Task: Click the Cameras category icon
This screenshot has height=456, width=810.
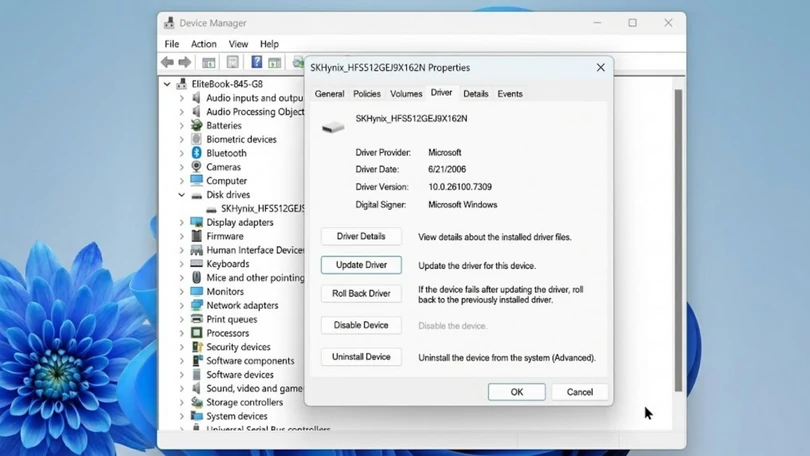Action: click(x=196, y=167)
